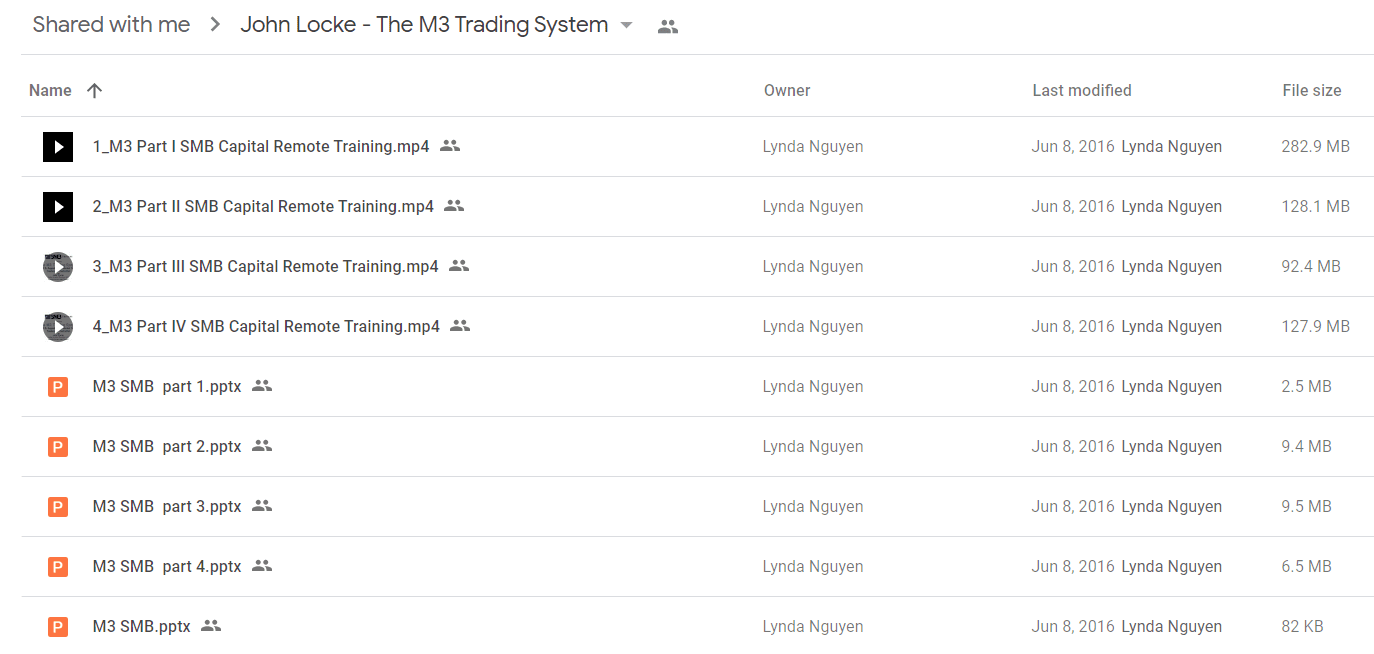The image size is (1374, 654).
Task: Toggle sort direction arrow next to Name
Action: click(95, 91)
